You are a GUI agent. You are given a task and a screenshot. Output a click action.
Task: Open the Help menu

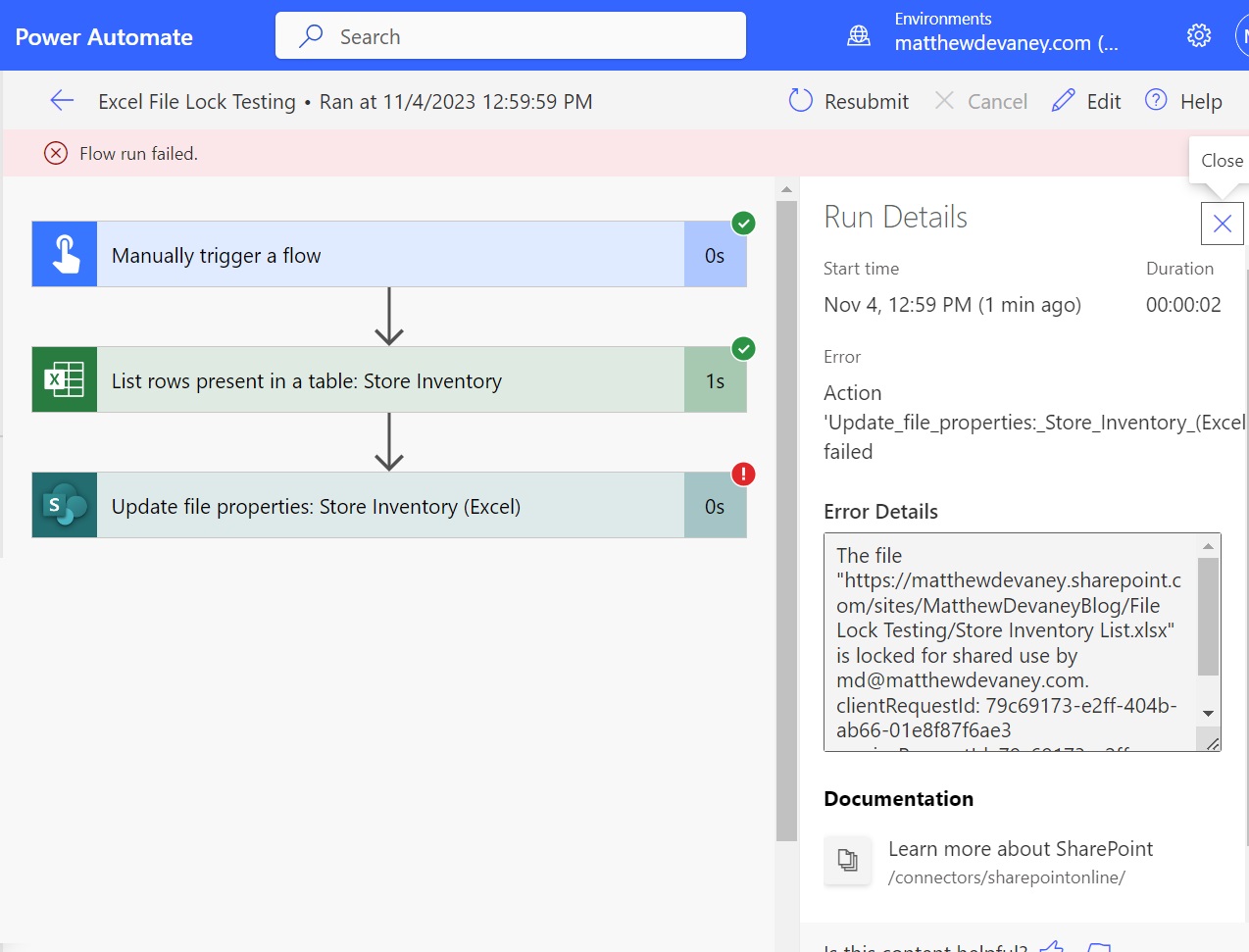[1183, 101]
